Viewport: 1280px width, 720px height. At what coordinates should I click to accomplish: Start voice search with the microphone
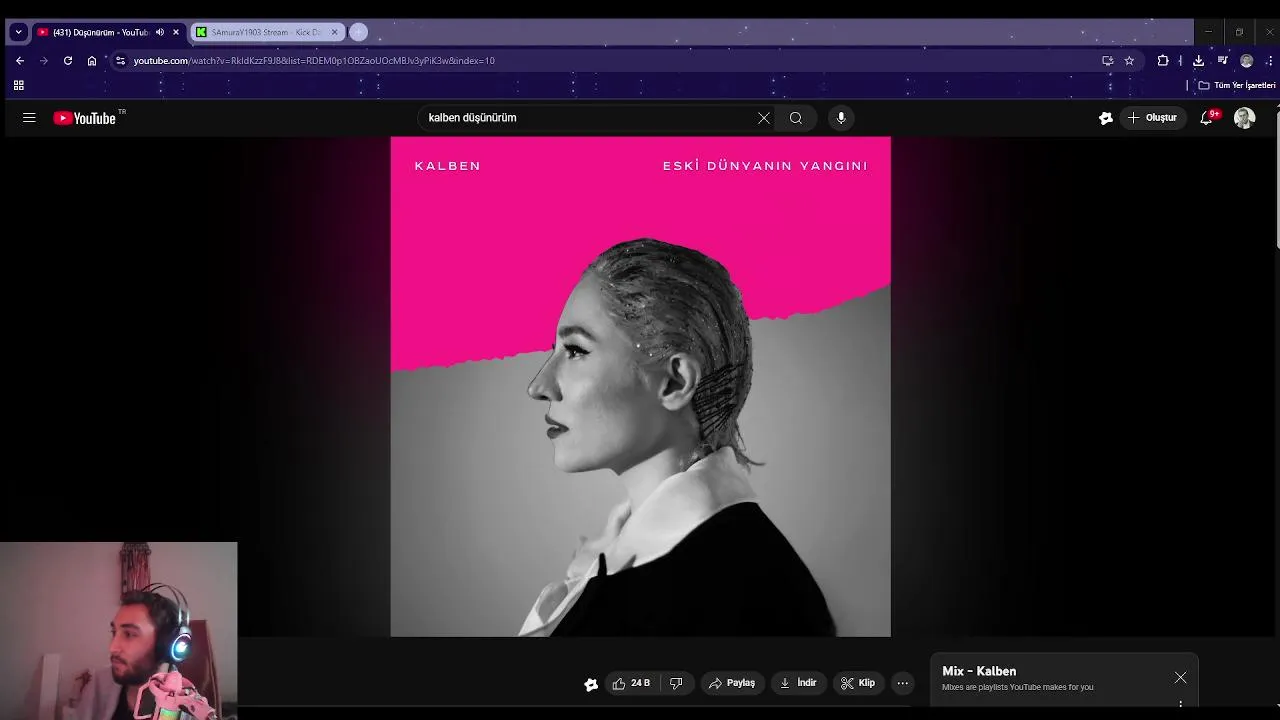coord(841,118)
